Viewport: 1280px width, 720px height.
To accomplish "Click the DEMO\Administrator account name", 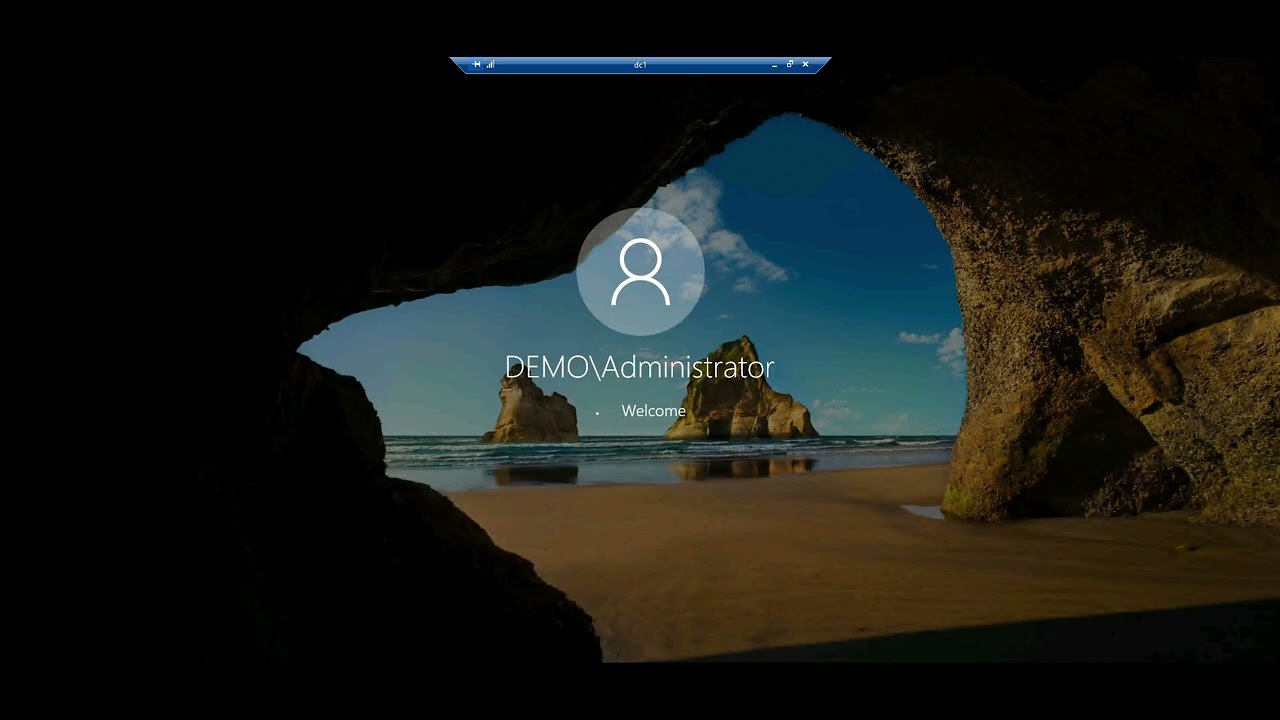I will pyautogui.click(x=640, y=367).
